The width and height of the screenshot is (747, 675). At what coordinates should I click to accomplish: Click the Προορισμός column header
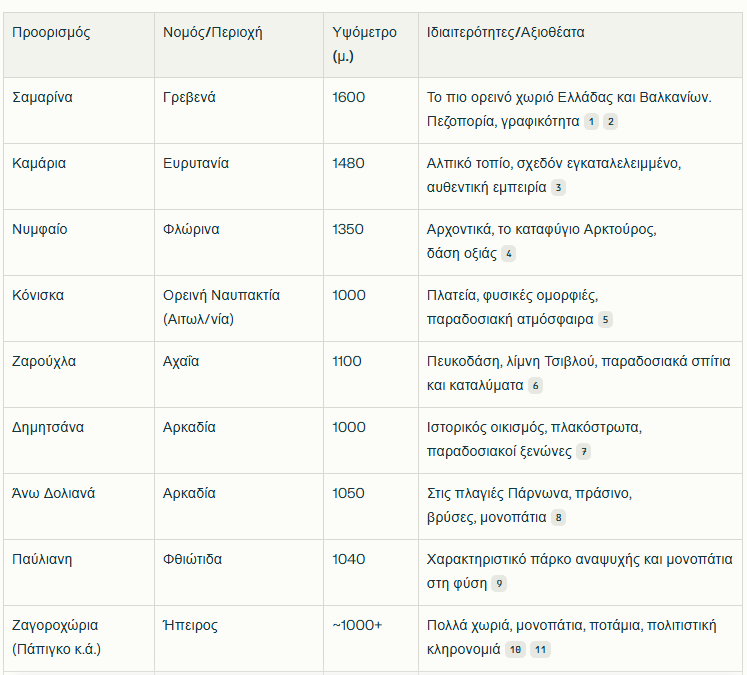coord(79,45)
